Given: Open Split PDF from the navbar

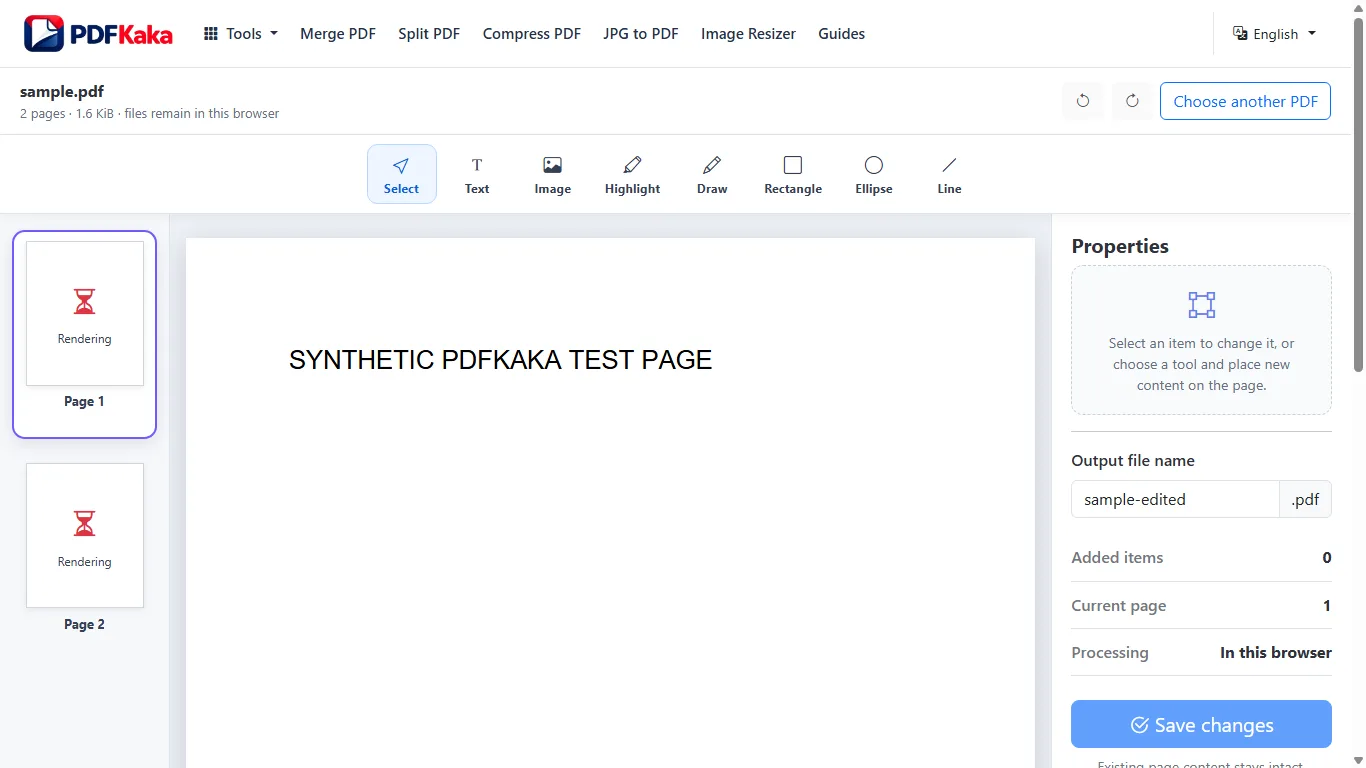Looking at the screenshot, I should [x=429, y=34].
